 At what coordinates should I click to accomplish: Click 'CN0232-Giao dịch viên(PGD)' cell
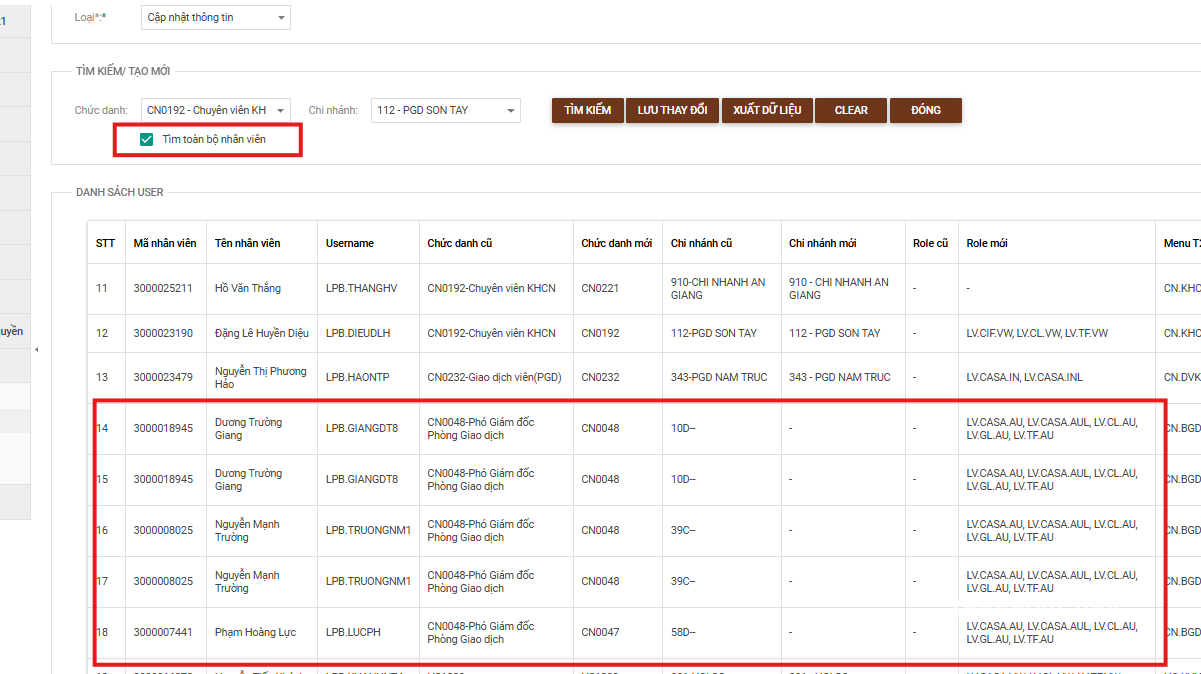point(496,377)
